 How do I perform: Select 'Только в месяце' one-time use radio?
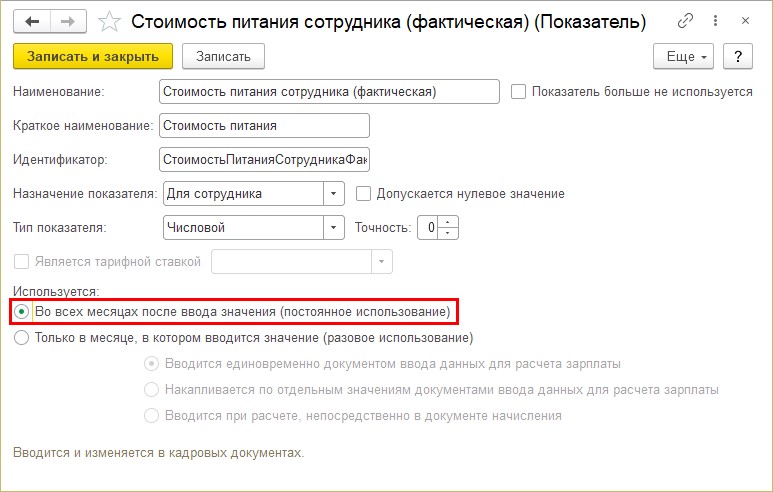pyautogui.click(x=21, y=338)
